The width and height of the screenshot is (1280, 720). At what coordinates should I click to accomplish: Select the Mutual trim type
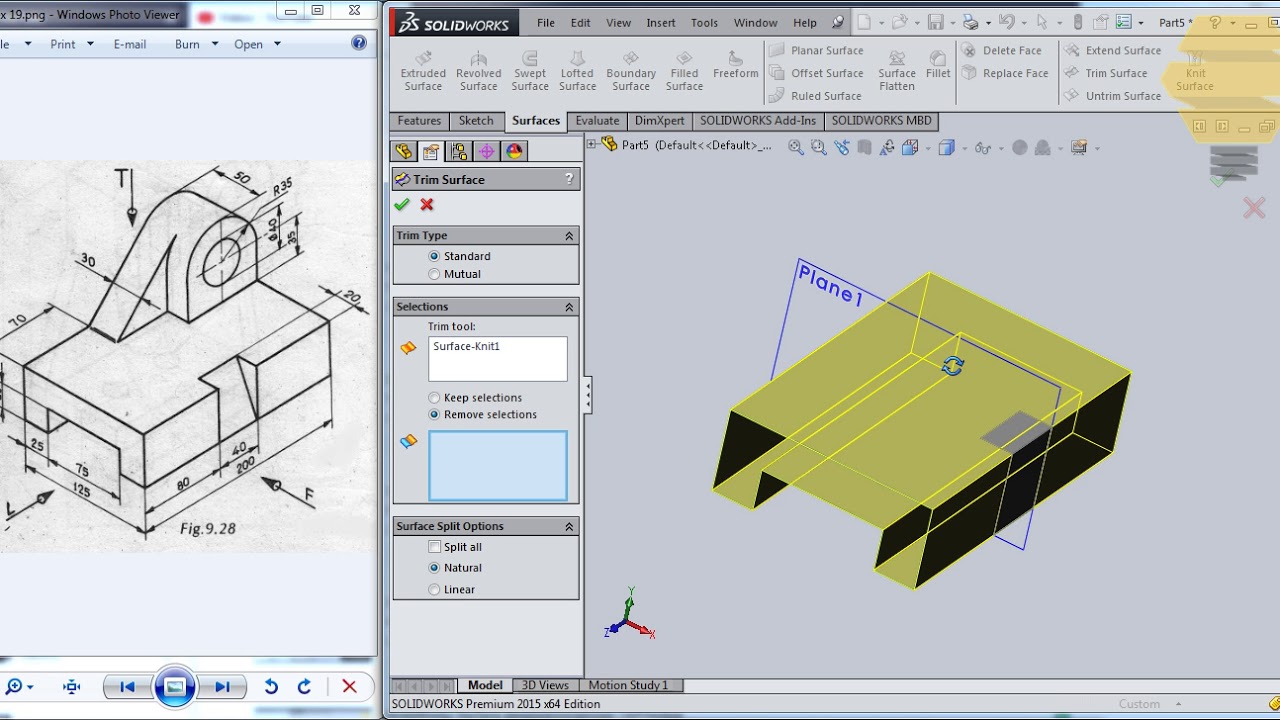click(x=454, y=274)
